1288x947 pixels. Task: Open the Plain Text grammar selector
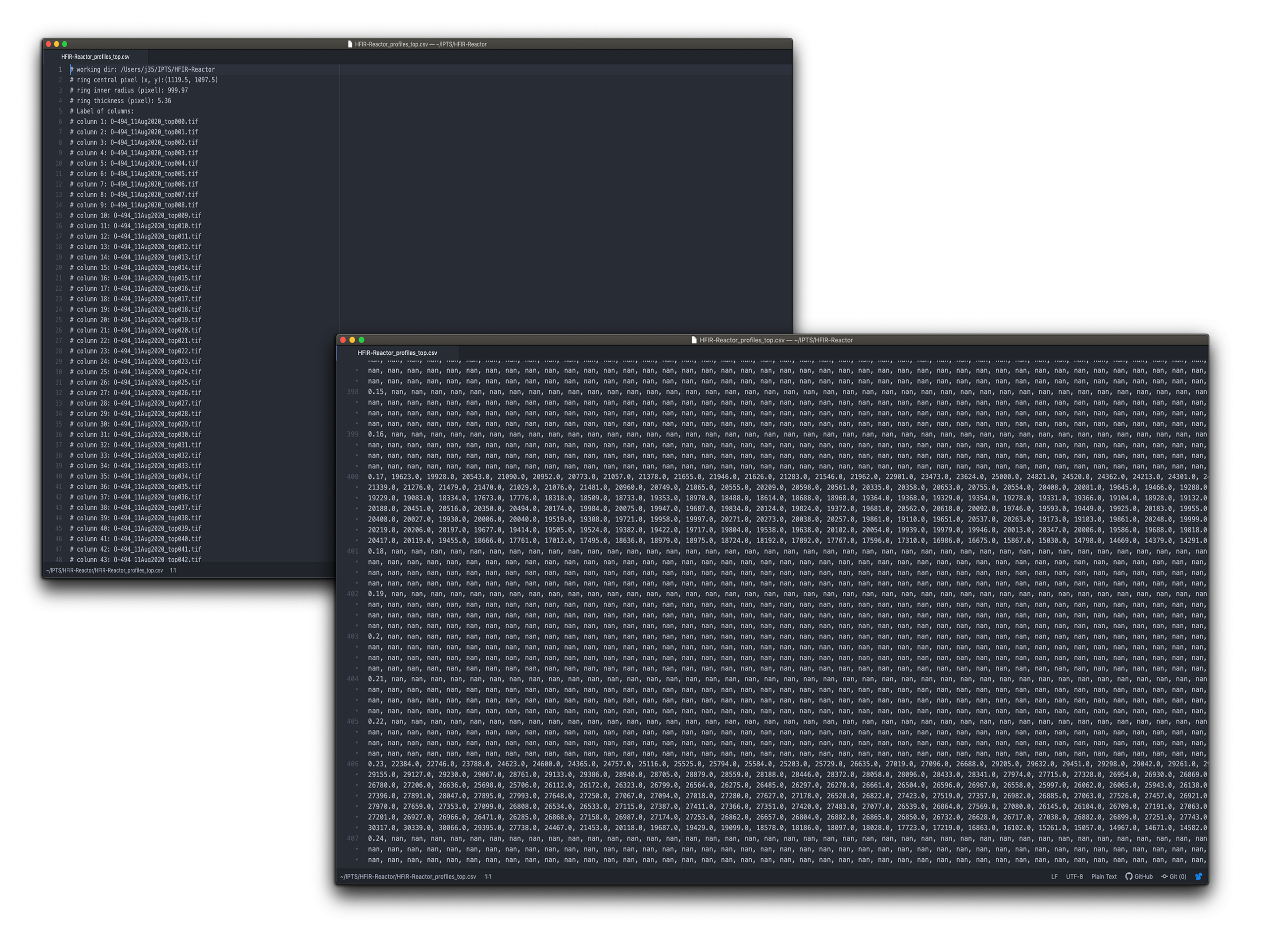(x=1103, y=877)
